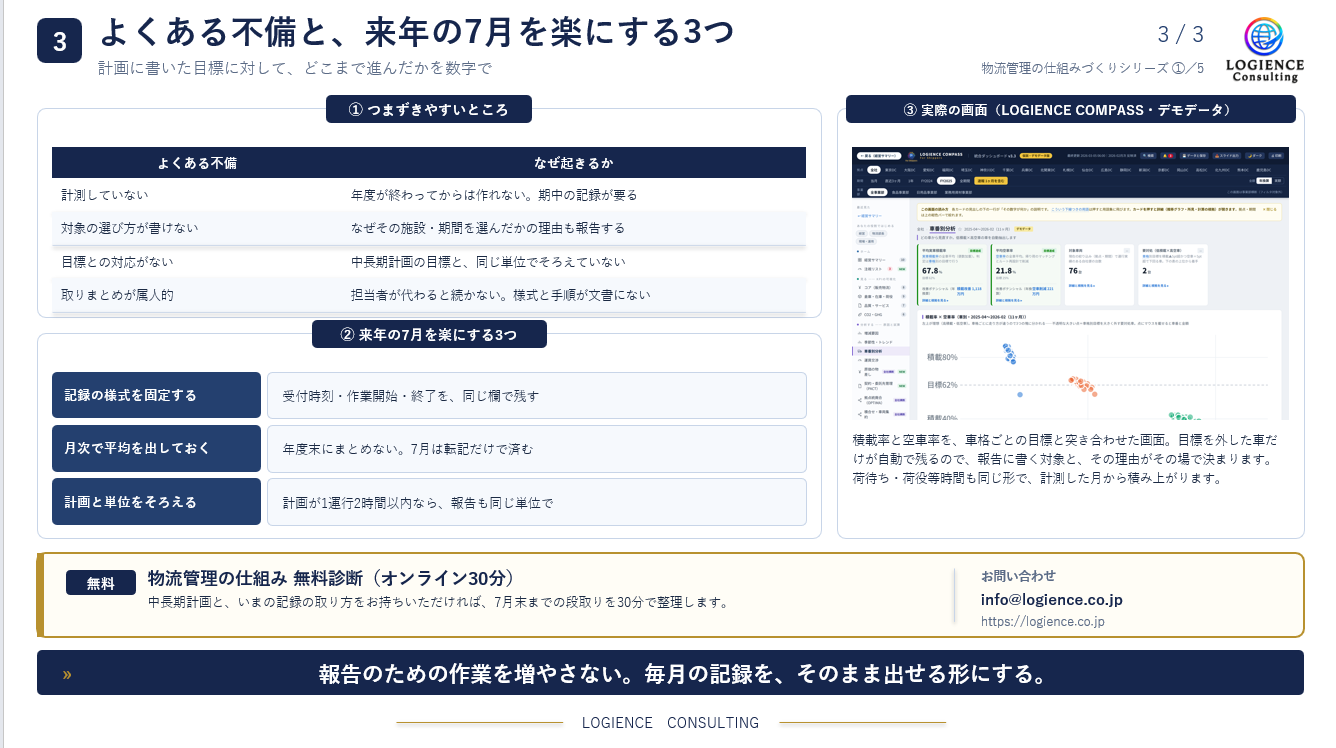Click the blue scatter cluster near 積載80%
The image size is (1336, 748).
coord(1010,354)
